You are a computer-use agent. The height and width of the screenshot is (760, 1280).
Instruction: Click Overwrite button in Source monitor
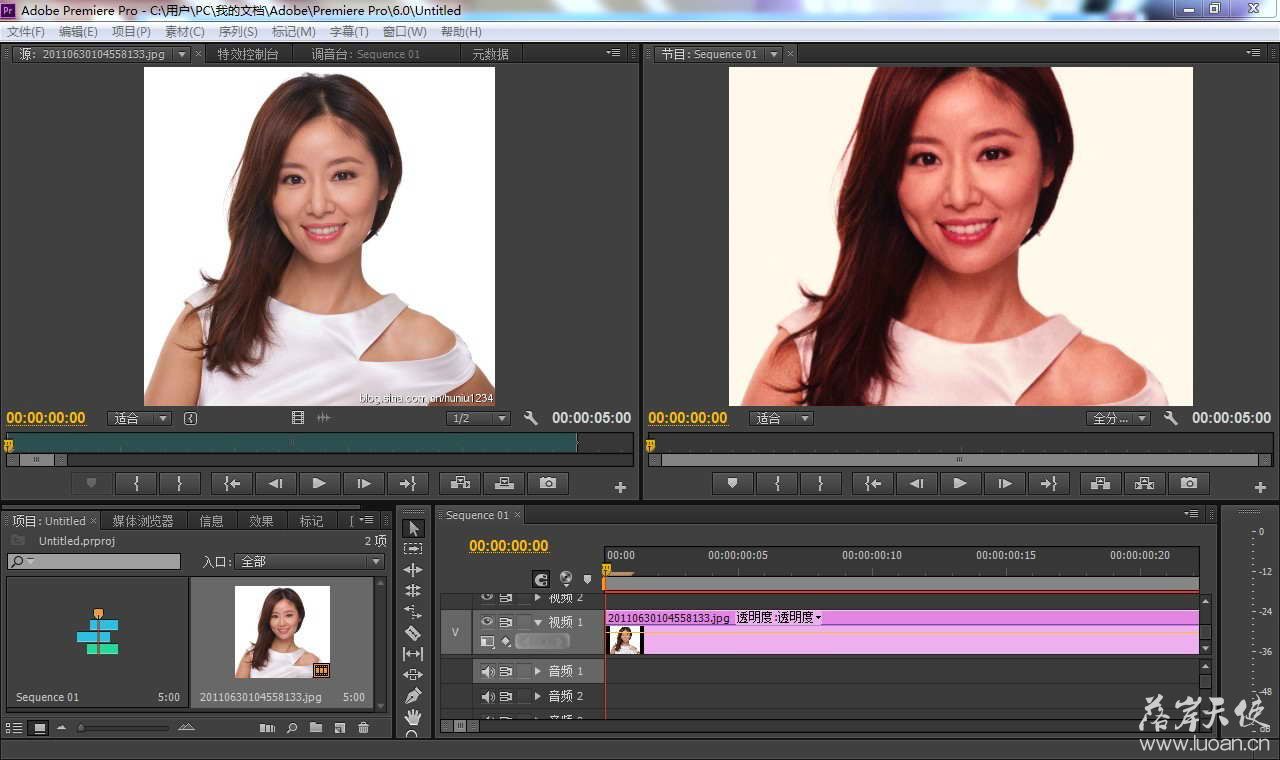coord(504,483)
